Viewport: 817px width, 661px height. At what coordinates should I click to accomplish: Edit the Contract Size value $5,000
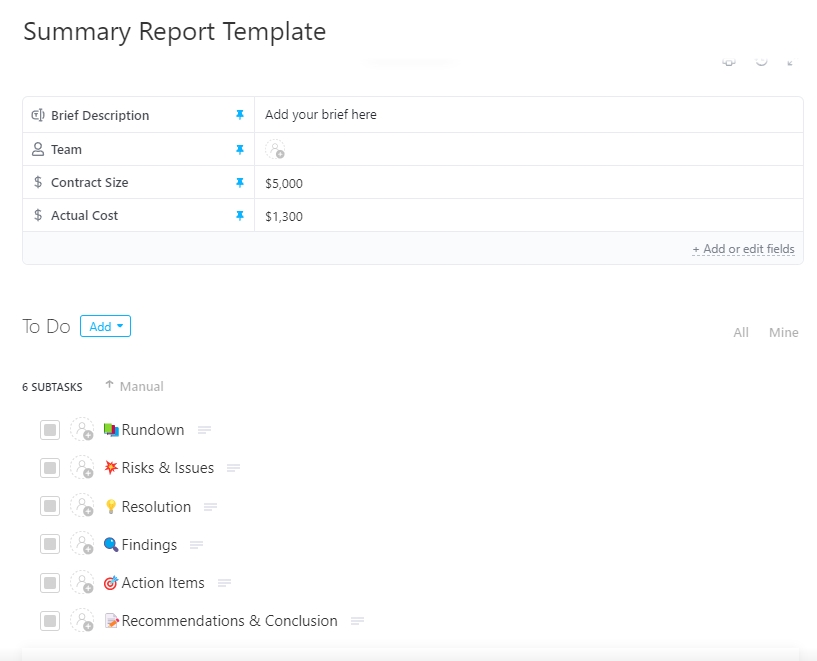[x=284, y=183]
